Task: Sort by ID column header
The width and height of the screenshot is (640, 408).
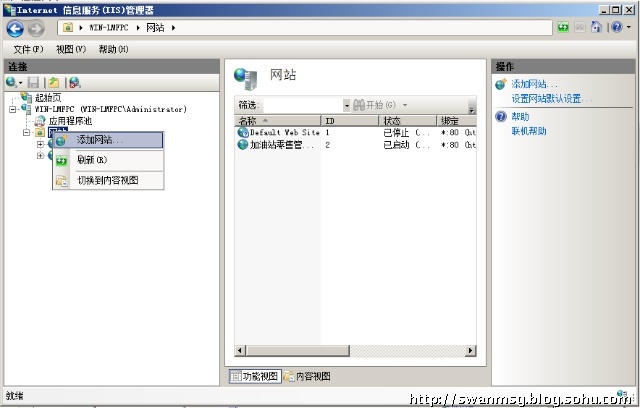Action: [x=350, y=121]
